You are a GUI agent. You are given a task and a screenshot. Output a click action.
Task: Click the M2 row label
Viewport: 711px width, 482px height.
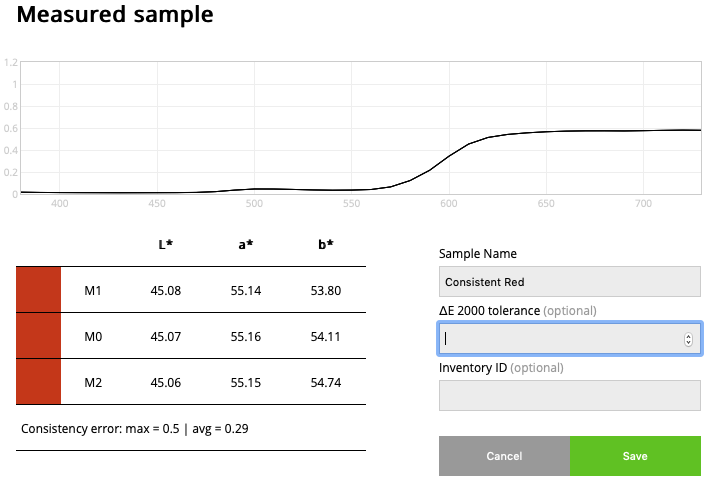93,383
